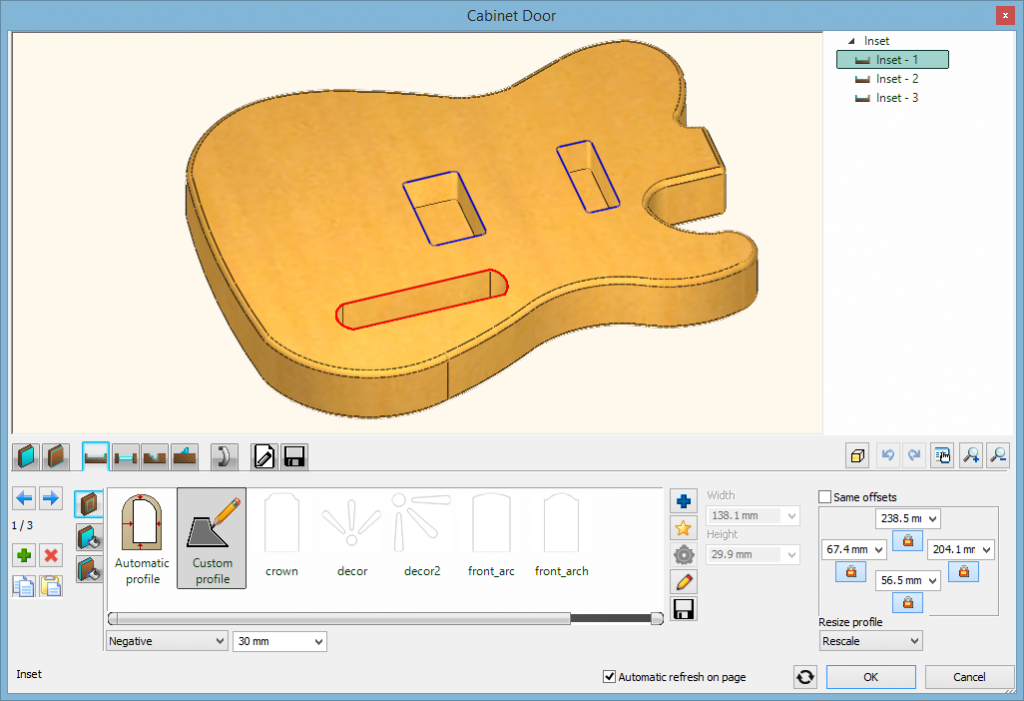1024x701 pixels.
Task: Add a new inset with green plus
Action: pos(24,556)
